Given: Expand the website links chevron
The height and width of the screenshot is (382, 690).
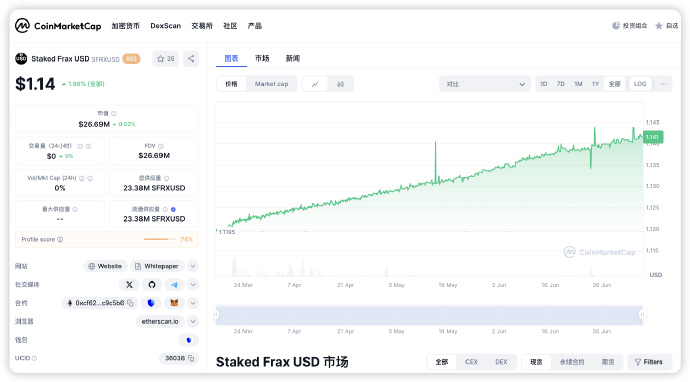Looking at the screenshot, I should 193,266.
